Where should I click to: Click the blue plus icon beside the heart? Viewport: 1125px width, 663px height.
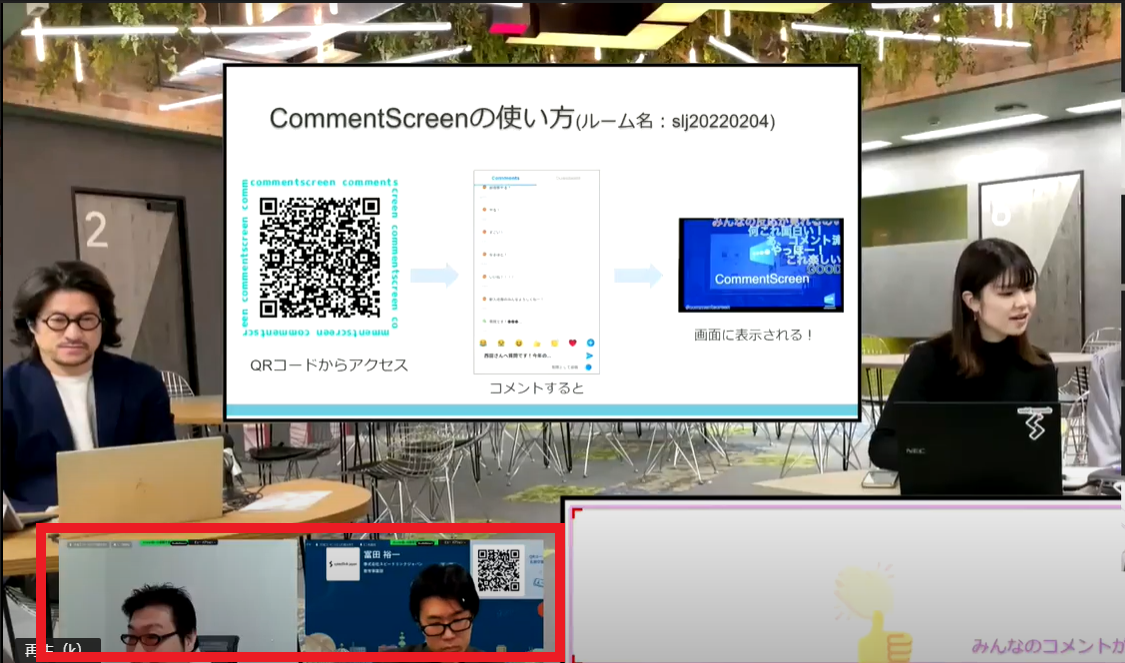[590, 343]
